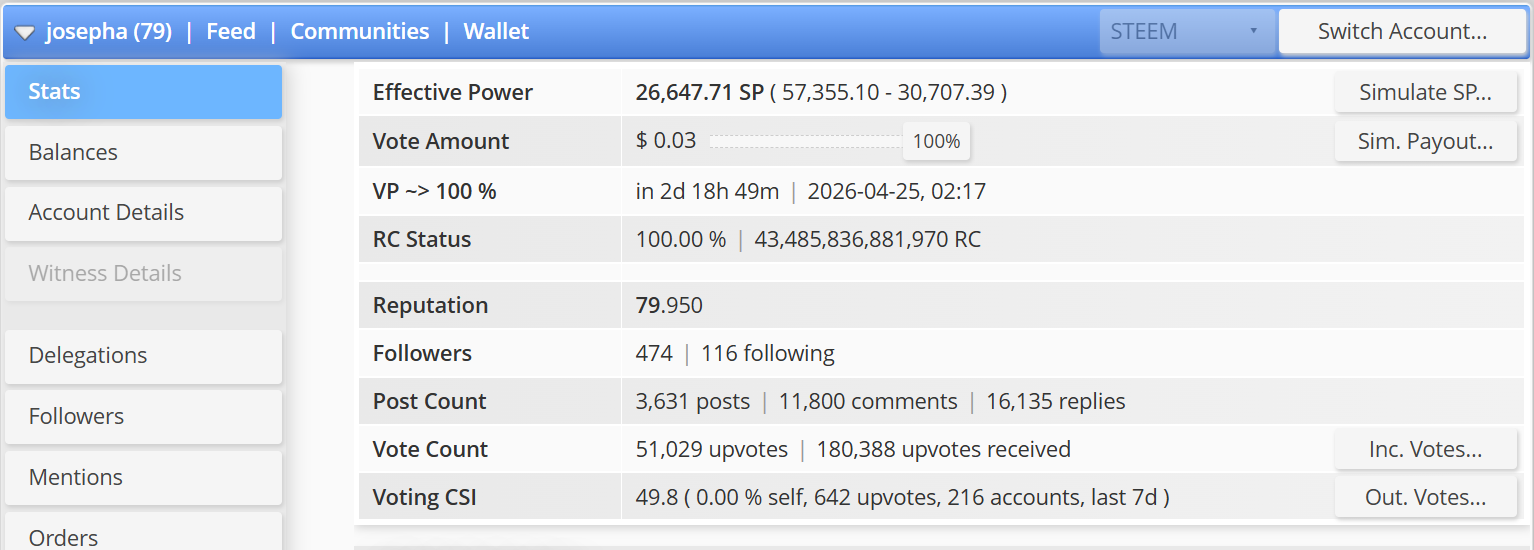
Task: Open the Sim. Payout tool
Action: (x=1425, y=142)
